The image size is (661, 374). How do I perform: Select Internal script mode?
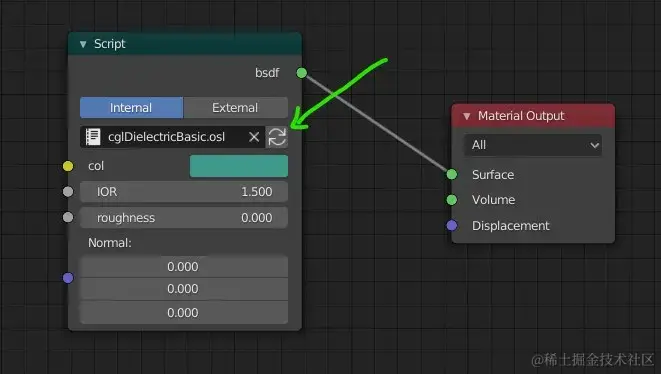[x=132, y=108]
